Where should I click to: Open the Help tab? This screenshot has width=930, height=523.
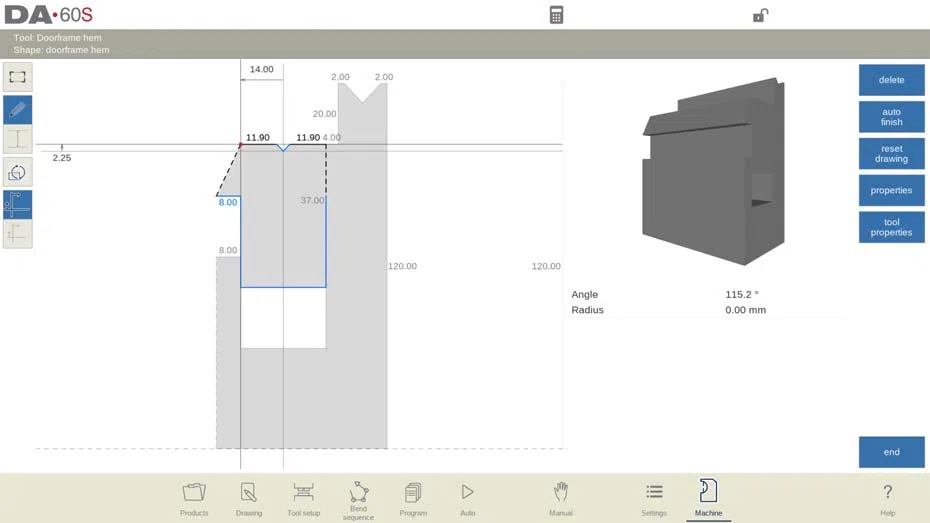click(887, 499)
